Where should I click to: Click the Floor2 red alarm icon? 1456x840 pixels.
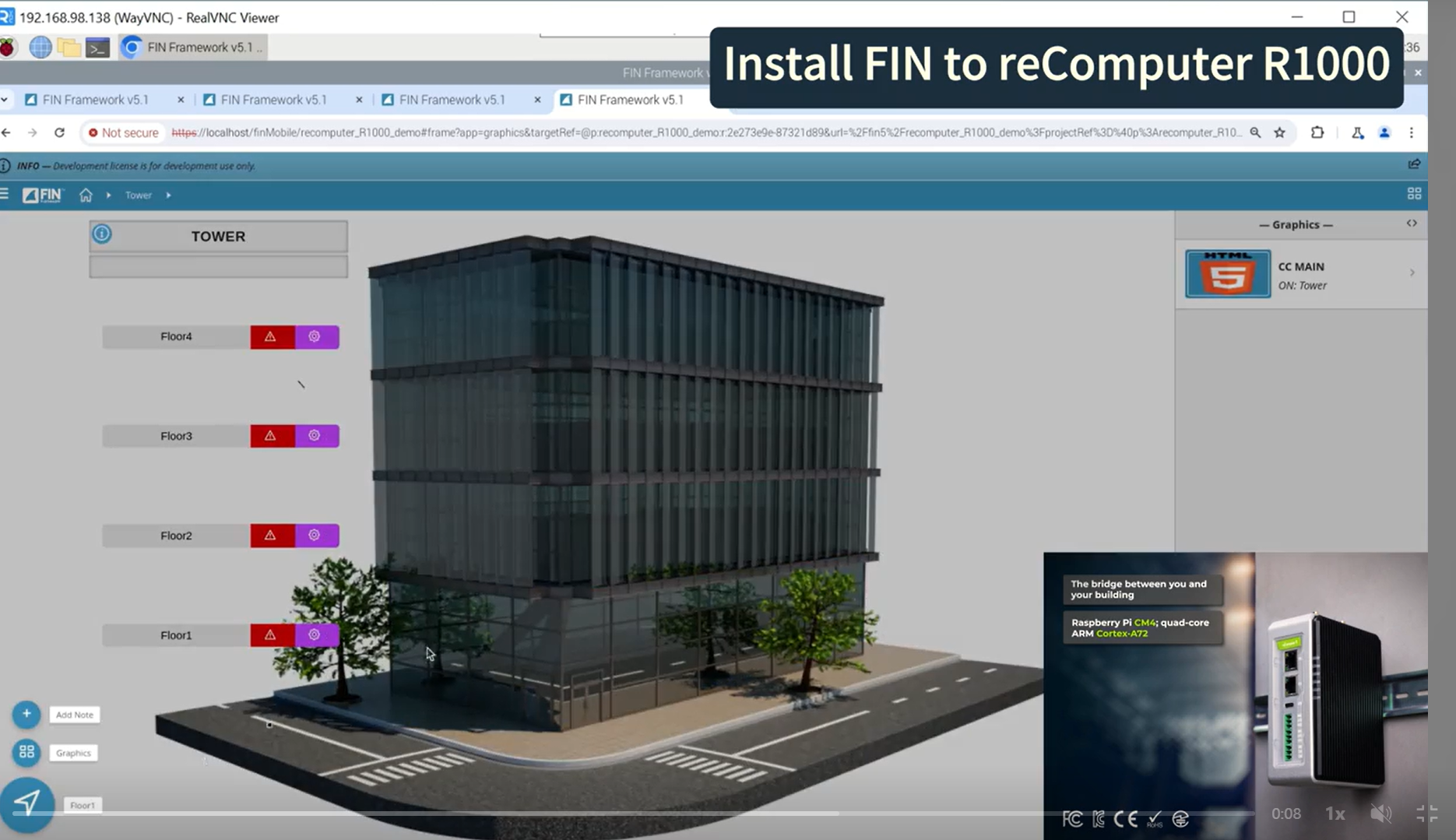(x=271, y=536)
